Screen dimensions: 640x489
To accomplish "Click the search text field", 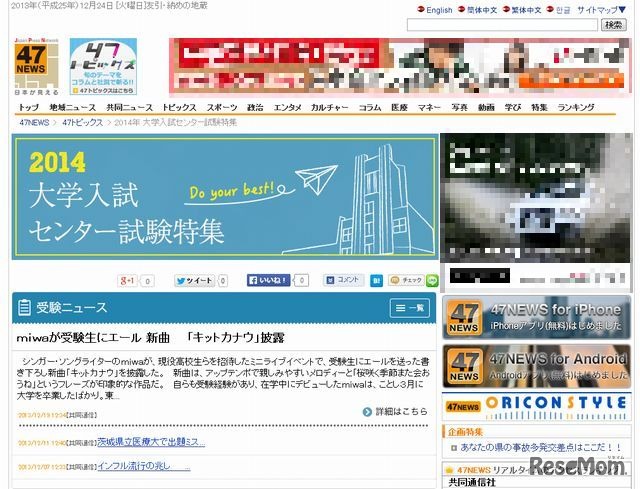I will pyautogui.click(x=502, y=25).
